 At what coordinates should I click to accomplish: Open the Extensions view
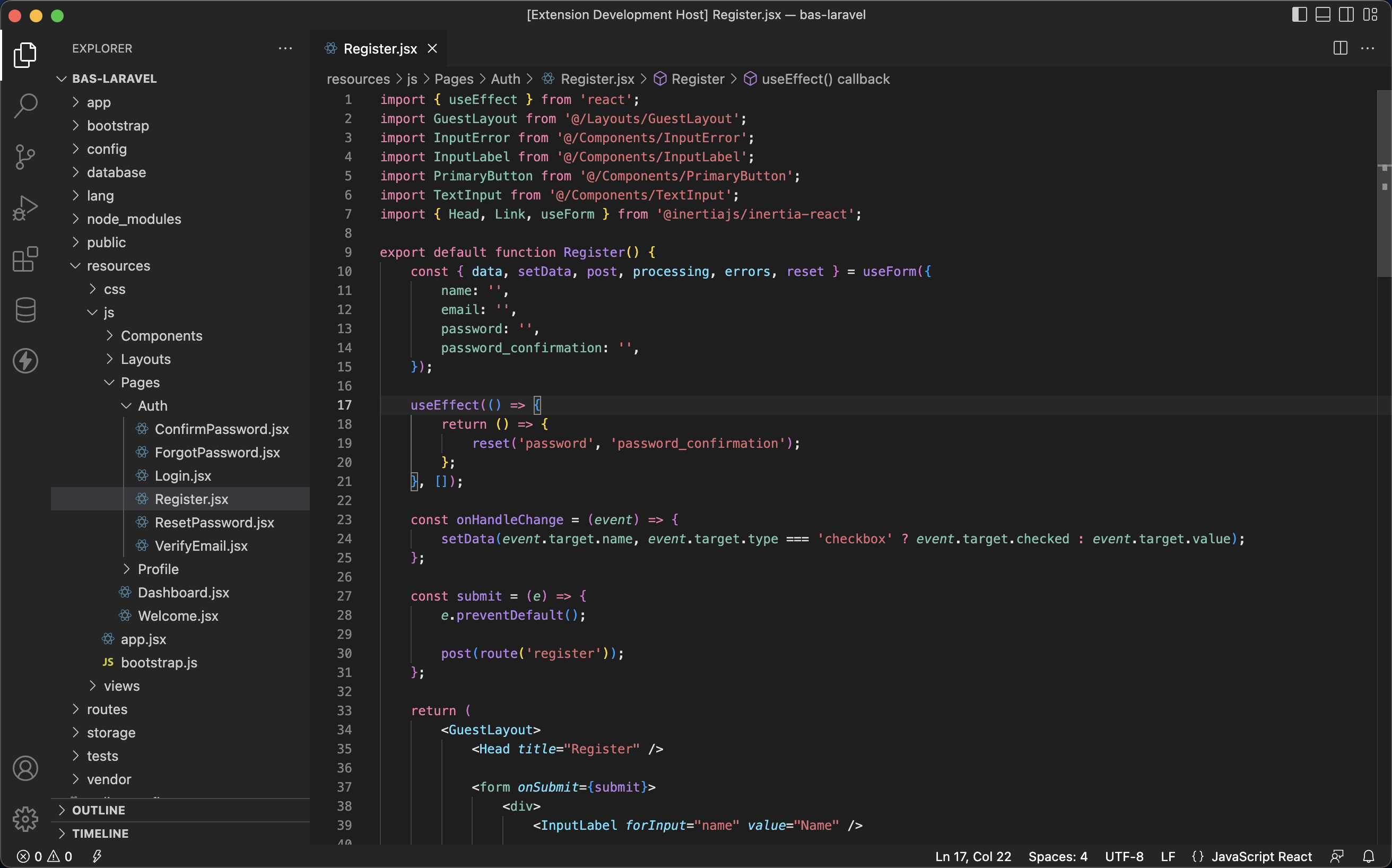pyautogui.click(x=25, y=259)
